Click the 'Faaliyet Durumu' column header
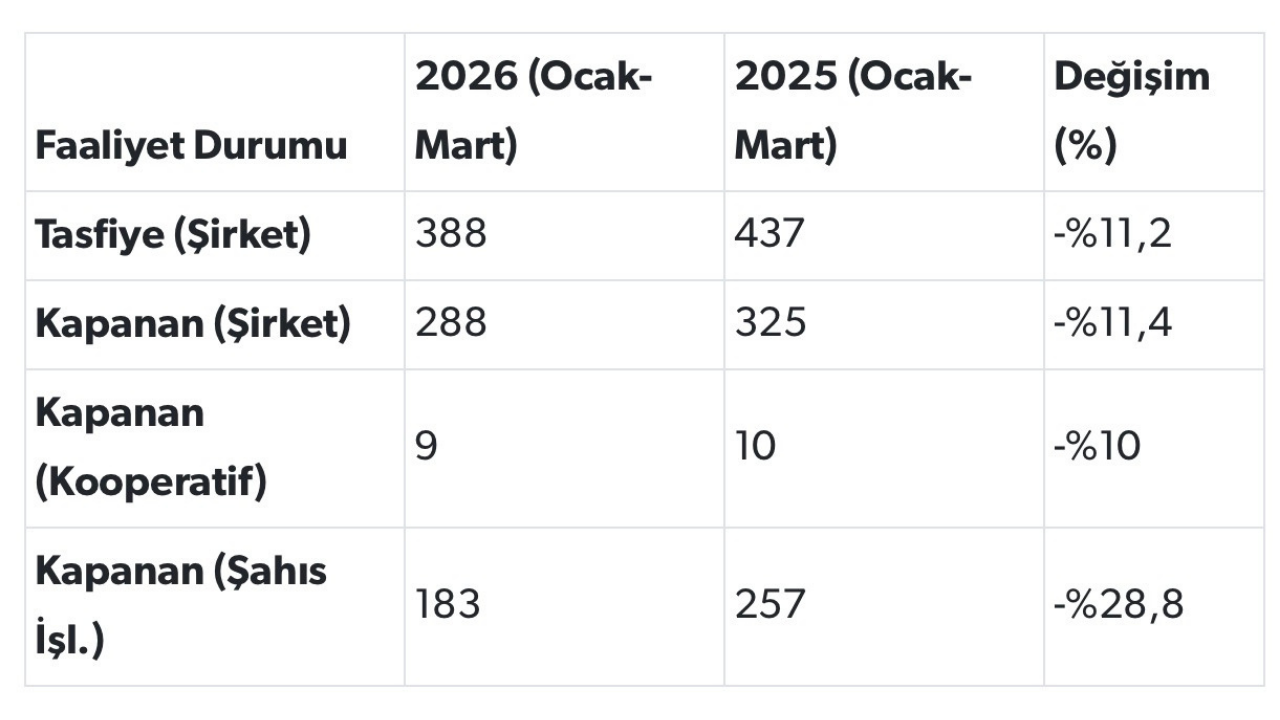 point(192,146)
